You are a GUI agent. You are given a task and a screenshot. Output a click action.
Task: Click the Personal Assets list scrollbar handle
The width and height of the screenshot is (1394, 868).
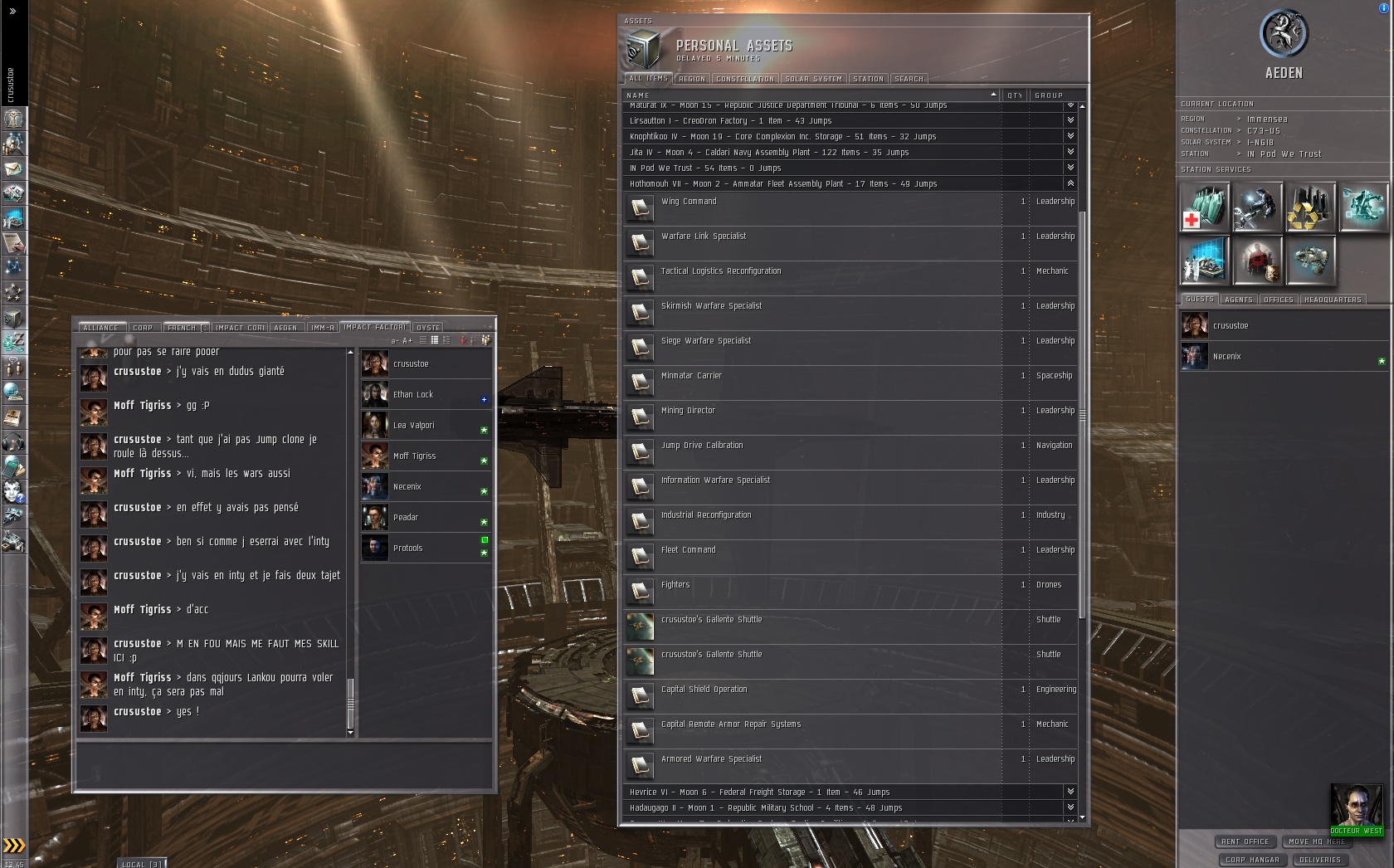point(1082,412)
